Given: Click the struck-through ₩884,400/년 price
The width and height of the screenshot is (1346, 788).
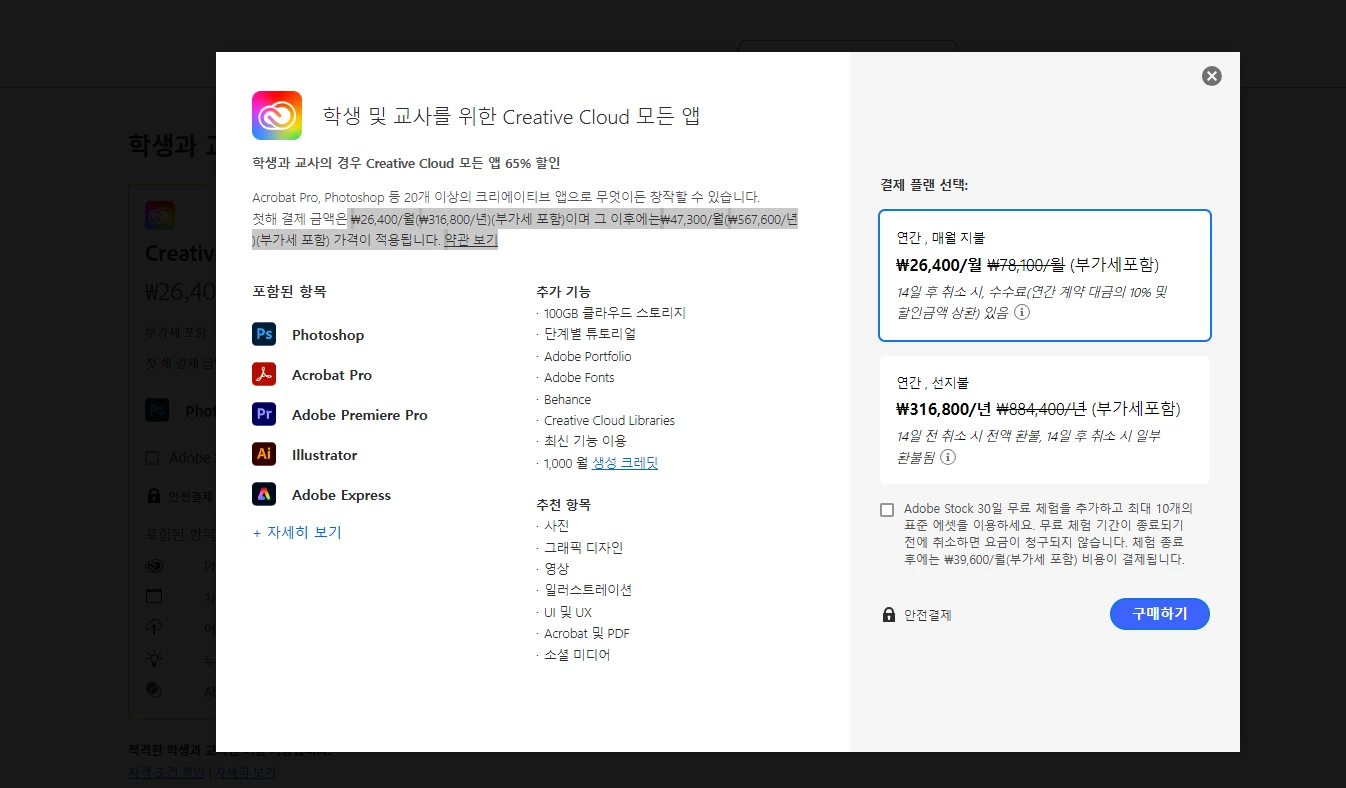Looking at the screenshot, I should pos(1042,409).
